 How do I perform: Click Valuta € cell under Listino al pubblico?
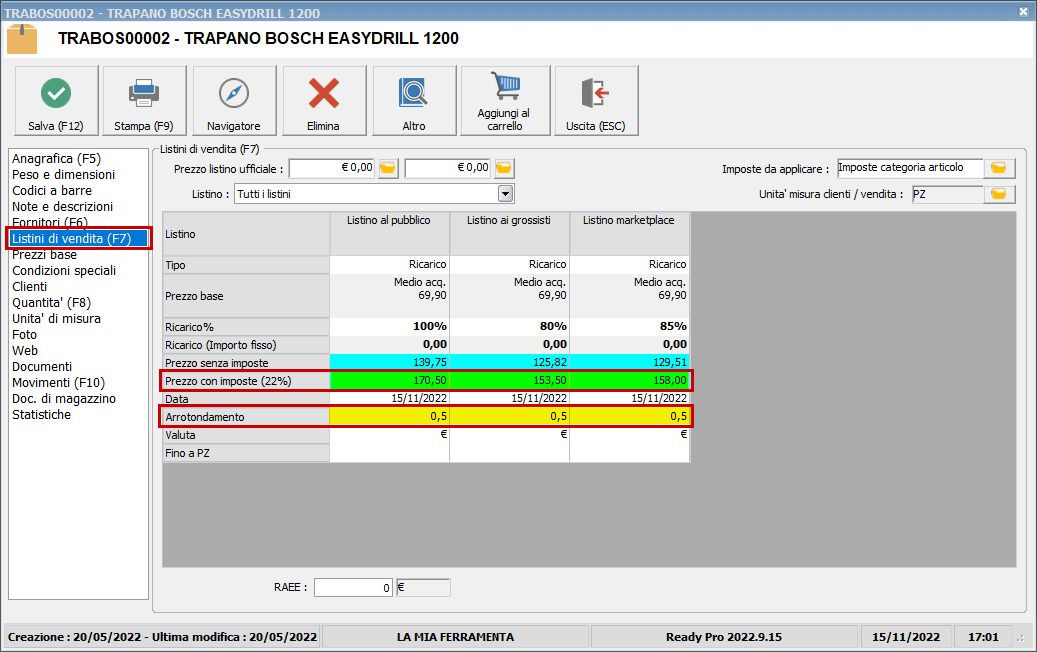389,435
